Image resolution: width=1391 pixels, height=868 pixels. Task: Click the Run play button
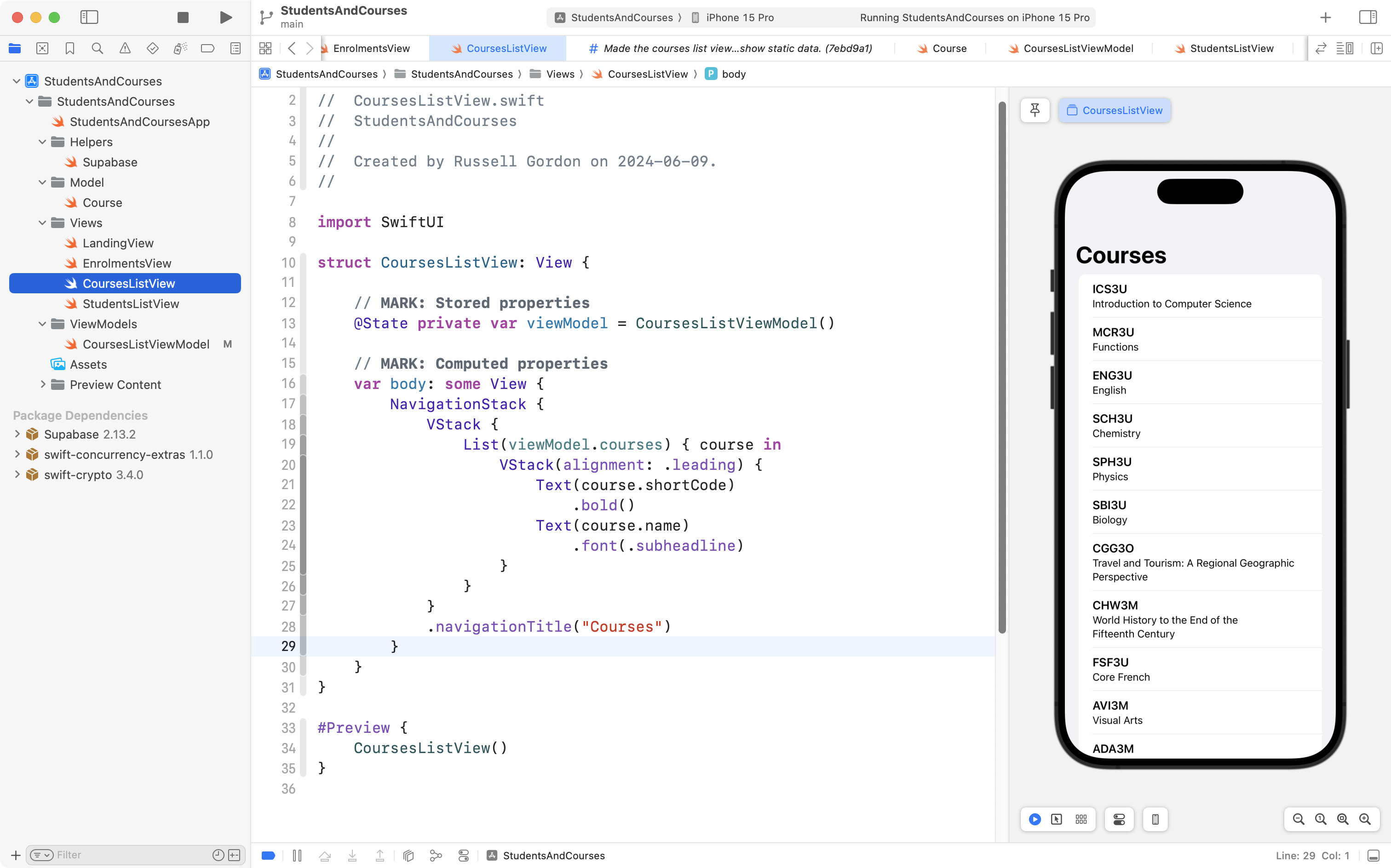click(226, 17)
